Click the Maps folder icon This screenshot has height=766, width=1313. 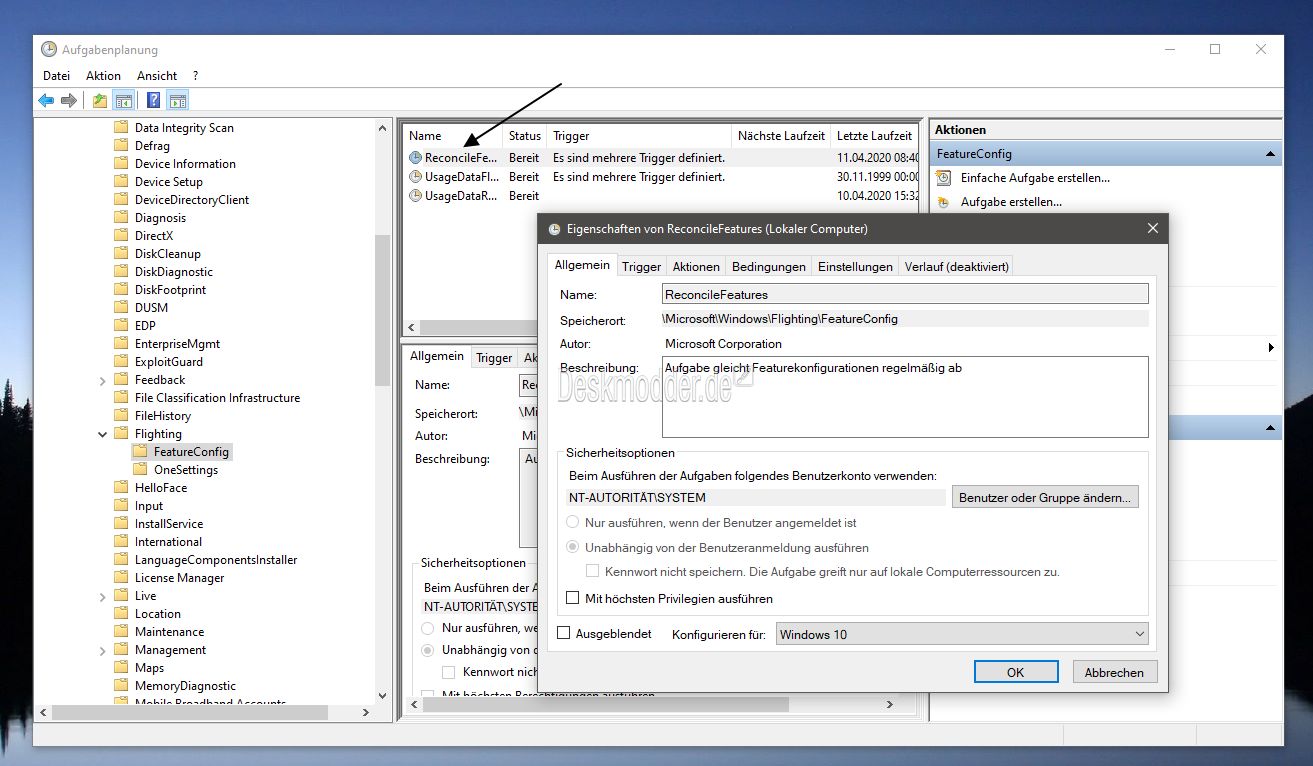pyautogui.click(x=121, y=668)
